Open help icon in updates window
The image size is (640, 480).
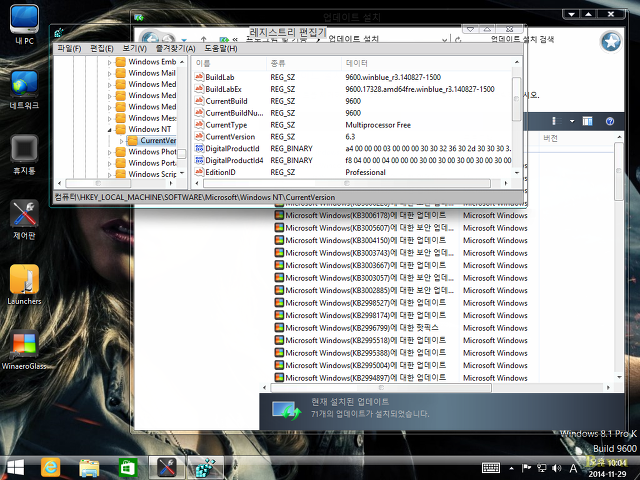(x=610, y=121)
